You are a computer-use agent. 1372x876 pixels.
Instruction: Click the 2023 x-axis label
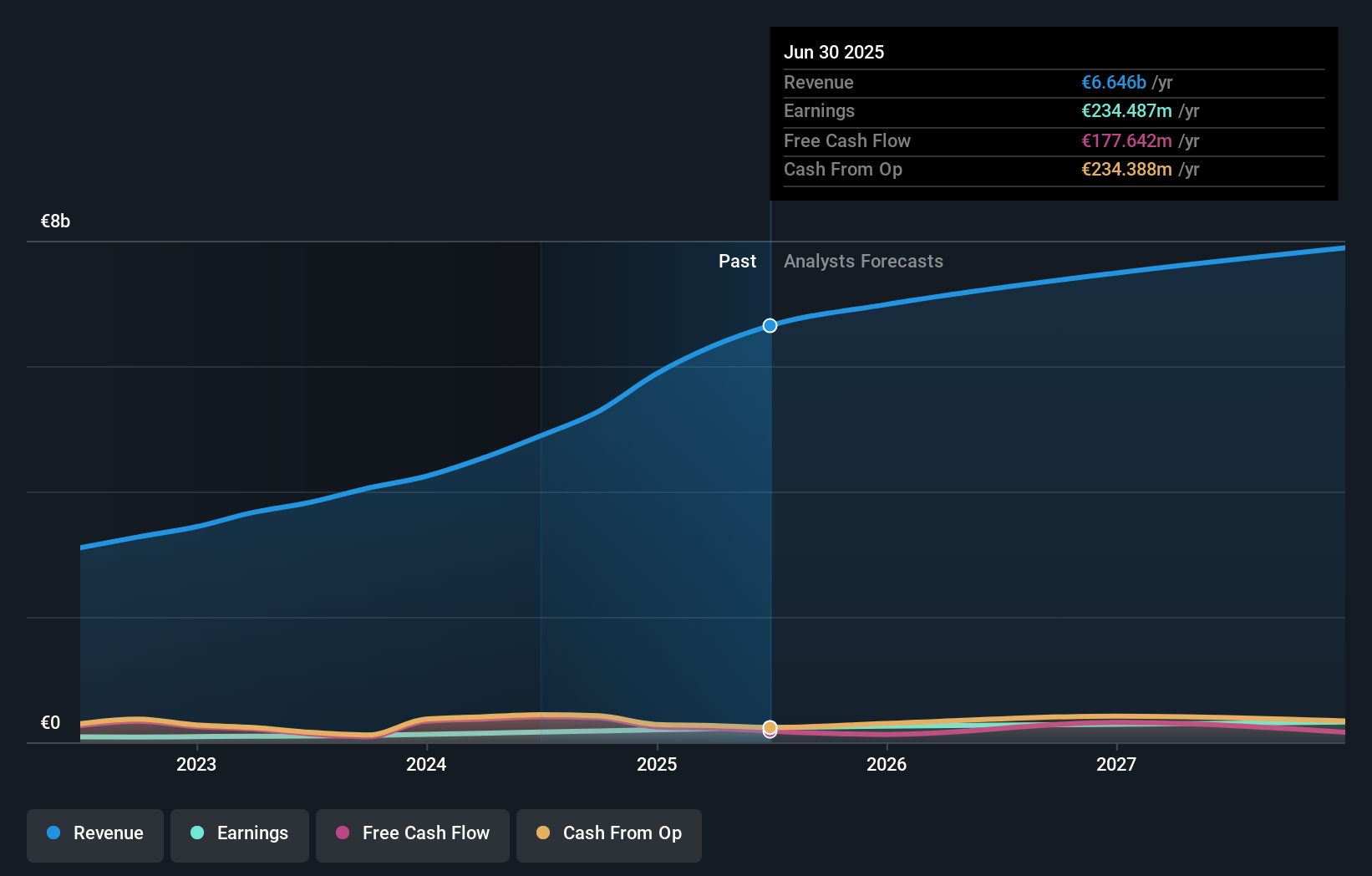click(196, 765)
